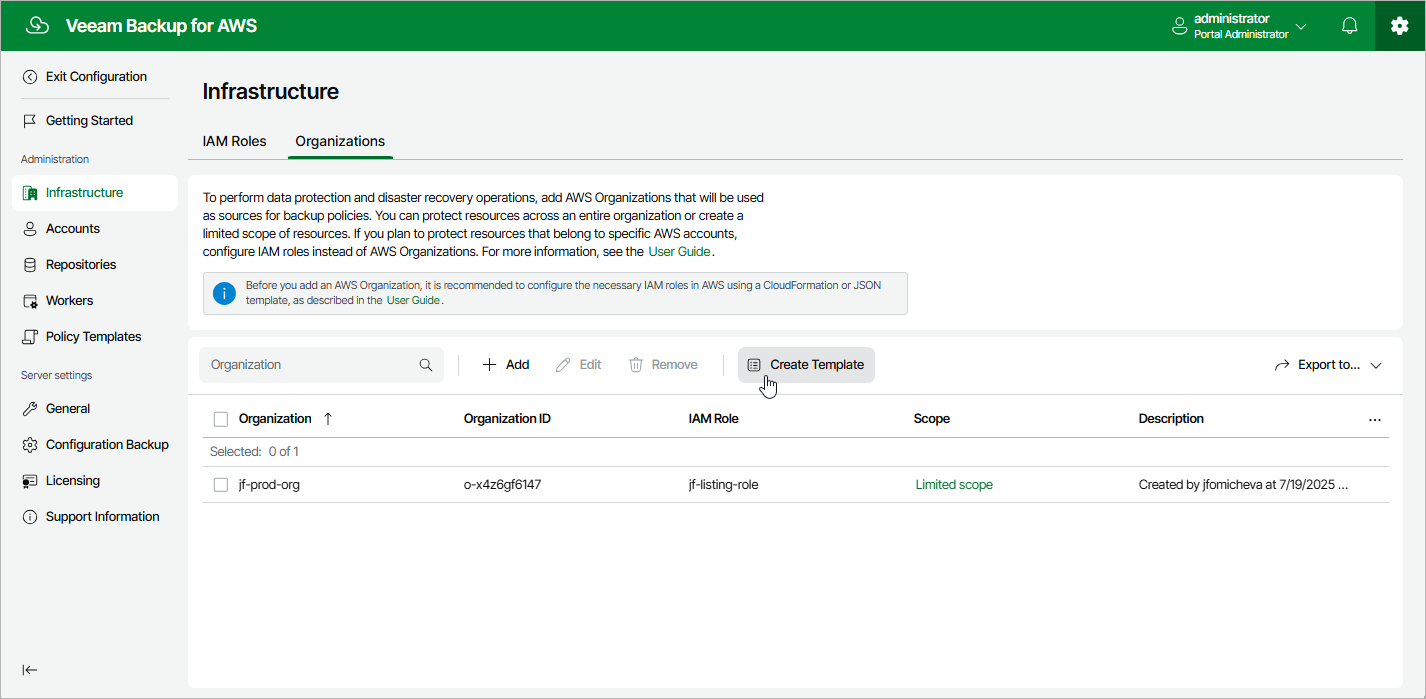Click the blue information icon in notice
This screenshot has height=699, width=1426.
pos(225,293)
